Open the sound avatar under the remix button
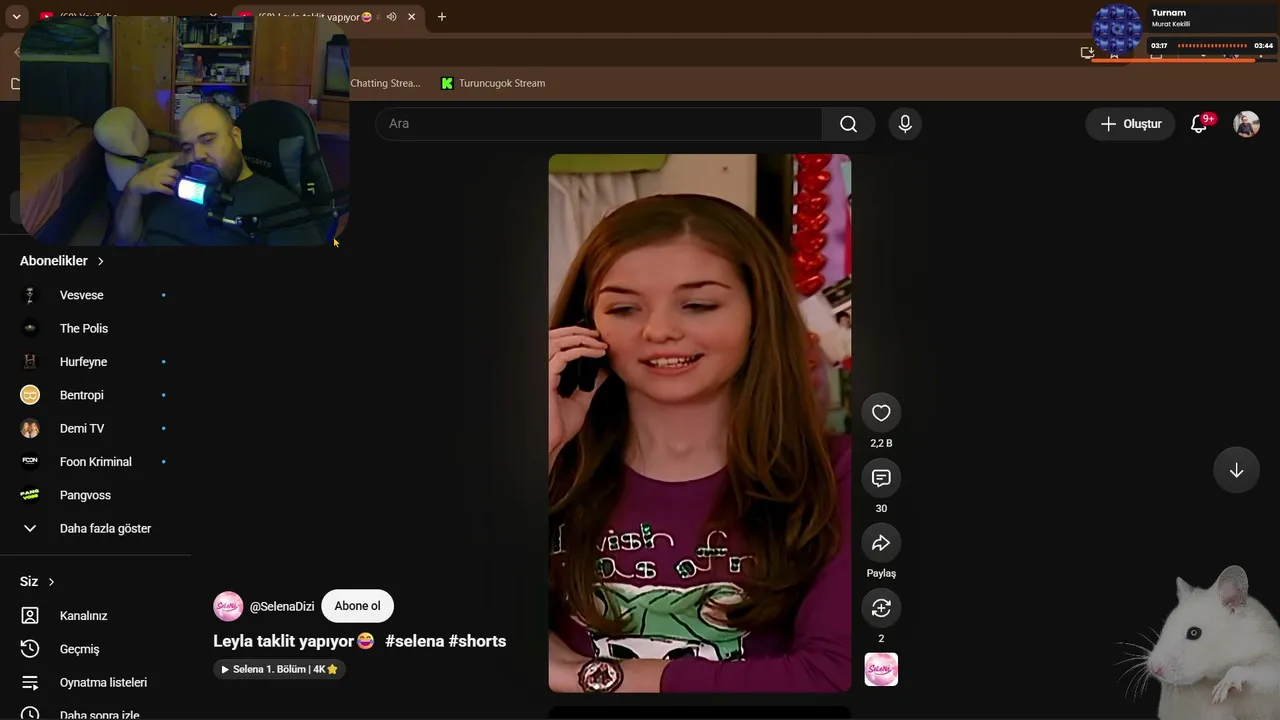Image resolution: width=1280 pixels, height=720 pixels. pyautogui.click(x=881, y=669)
